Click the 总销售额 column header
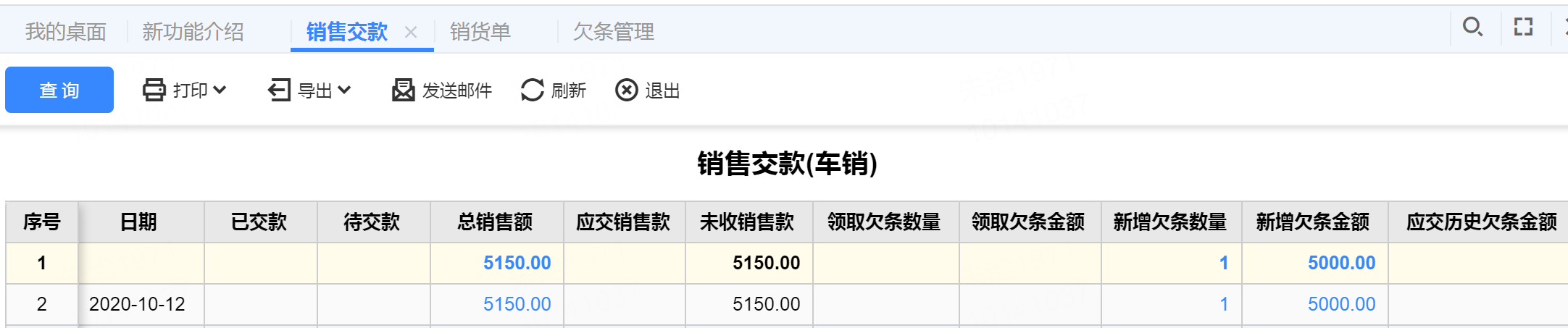Image resolution: width=1568 pixels, height=328 pixels. coord(496,222)
